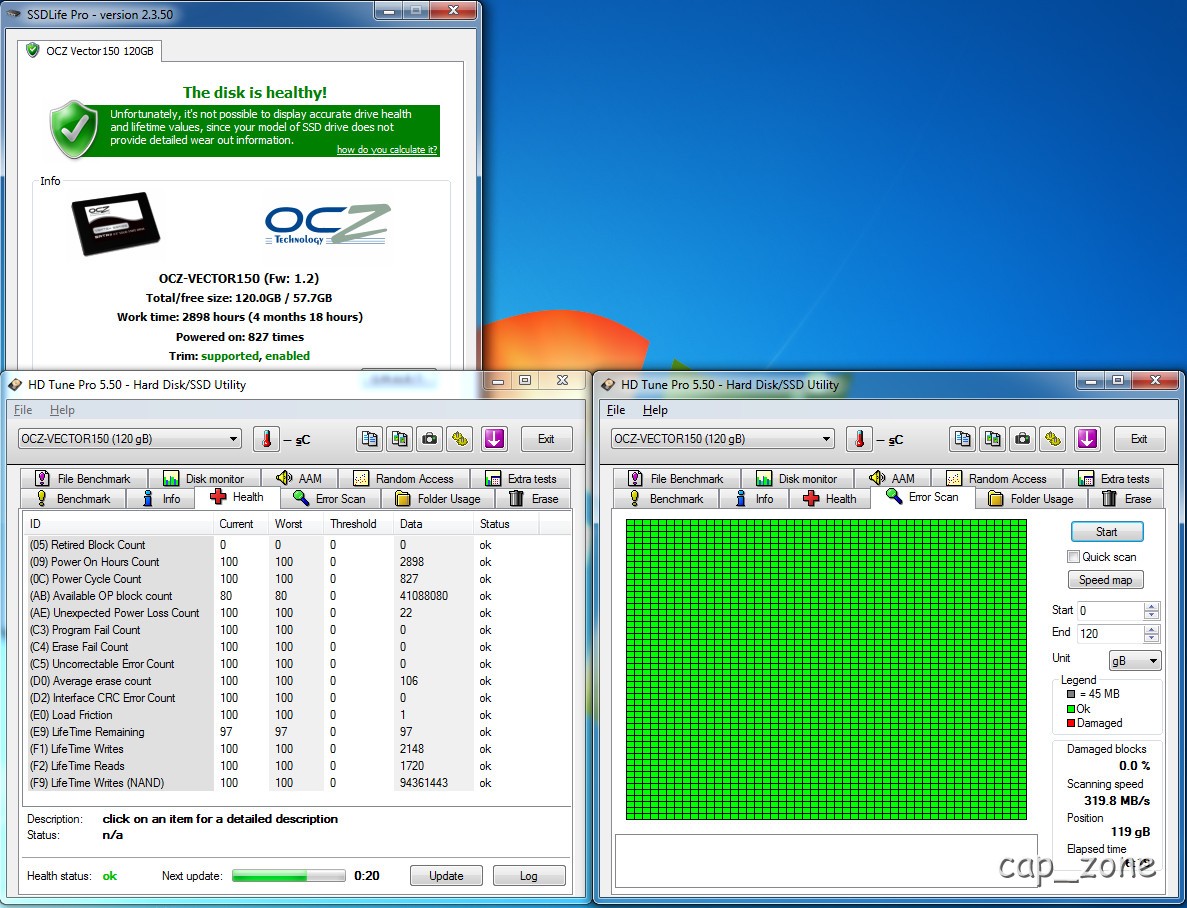
Task: Toggle Quick scan checkbox
Action: 1073,557
